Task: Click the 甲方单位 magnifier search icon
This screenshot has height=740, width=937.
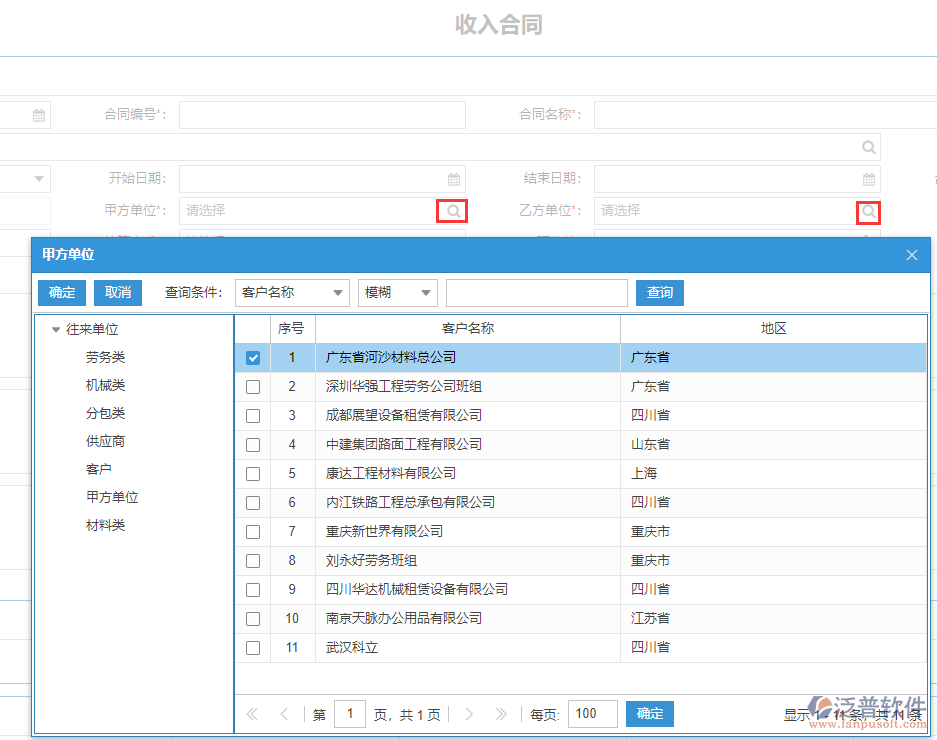Action: (451, 211)
